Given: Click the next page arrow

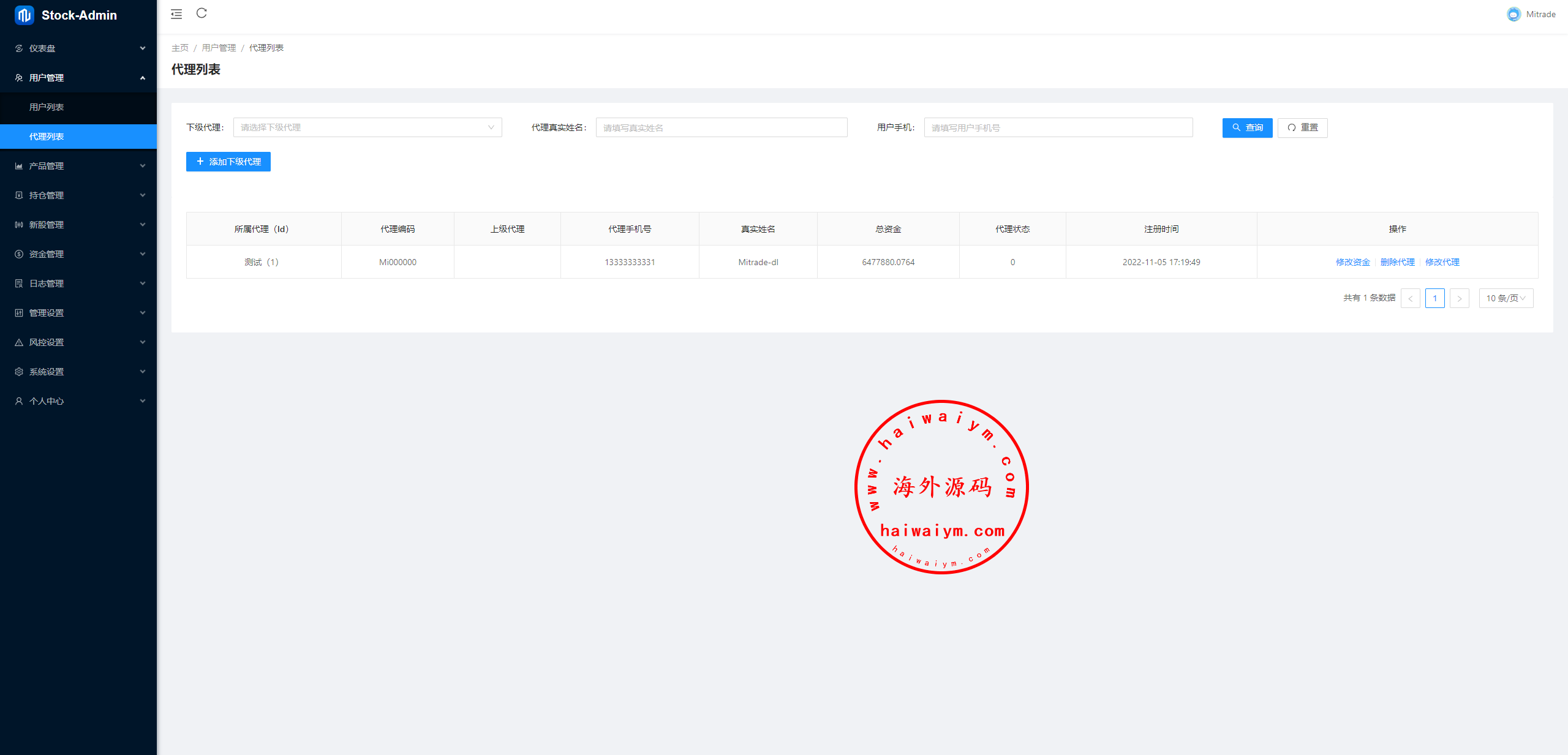Looking at the screenshot, I should 1459,298.
